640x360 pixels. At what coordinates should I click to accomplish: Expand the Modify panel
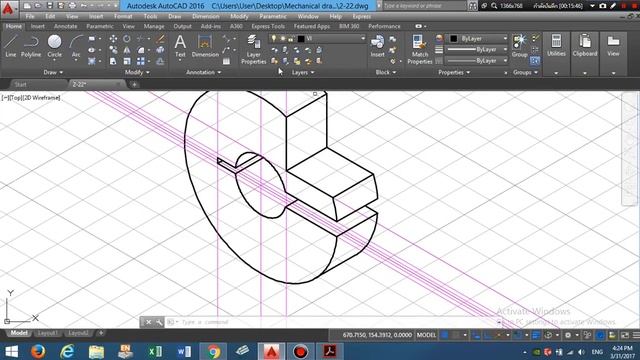coord(137,72)
